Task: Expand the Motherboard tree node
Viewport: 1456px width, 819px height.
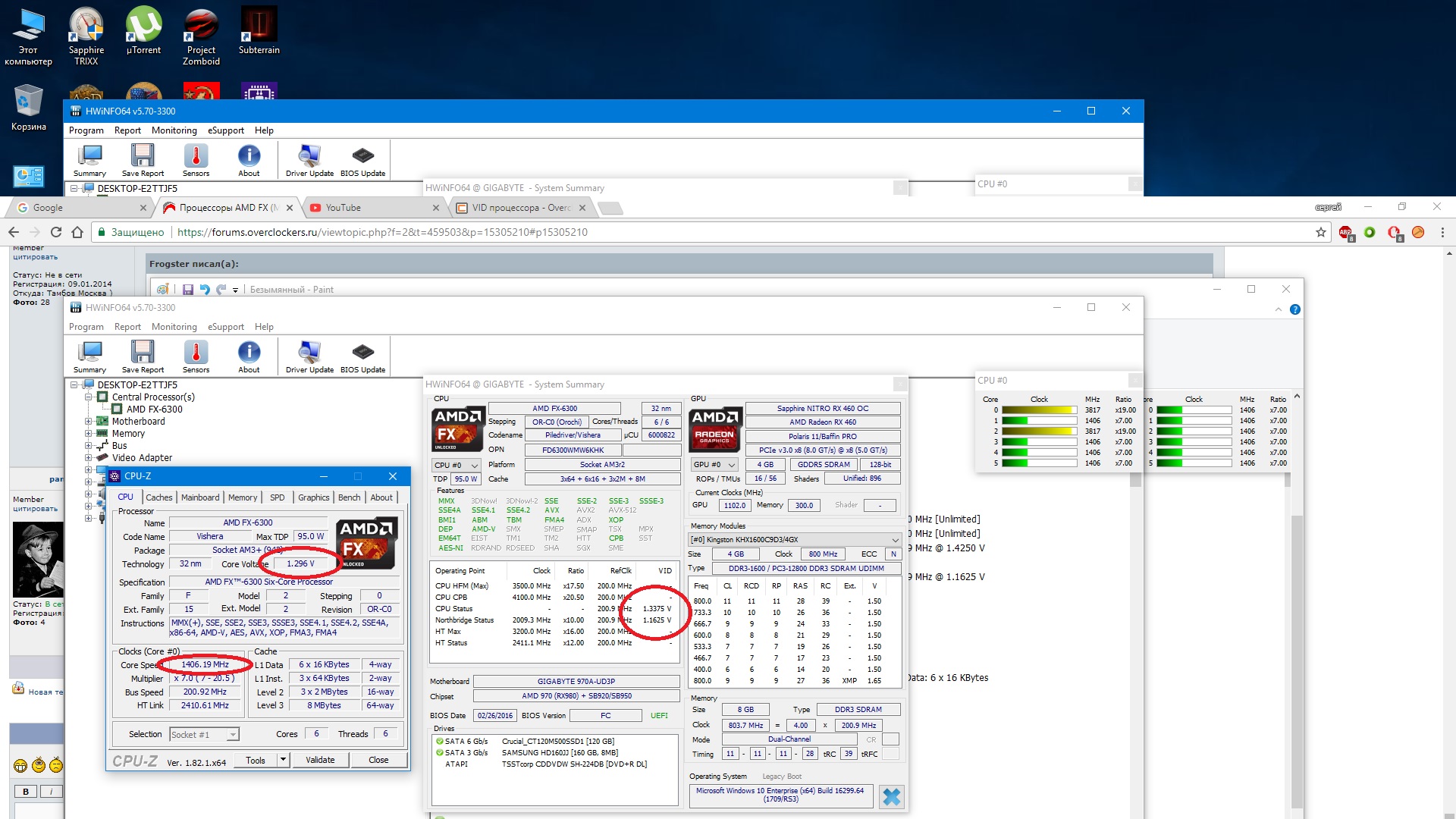Action: click(x=89, y=422)
